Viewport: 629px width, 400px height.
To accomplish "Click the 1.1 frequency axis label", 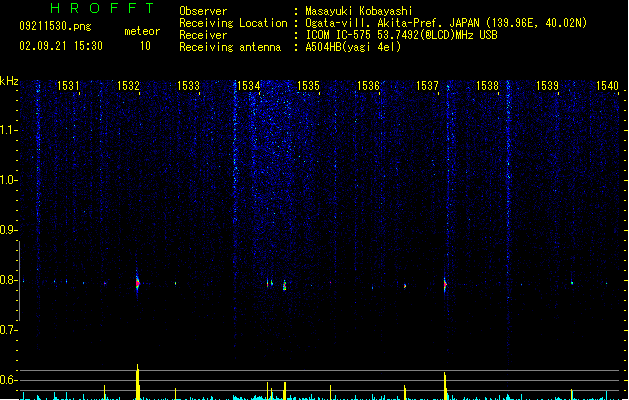I will [x=8, y=130].
